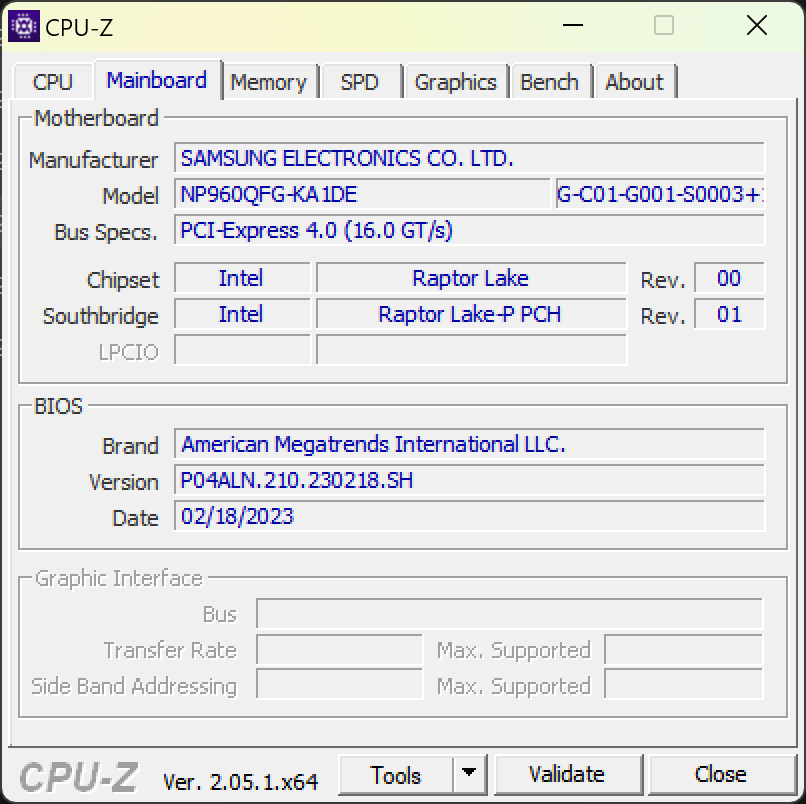
Task: Click the Manufacturer field SAMSUNG ELECTRONICS CO. LTD.
Action: (469, 158)
